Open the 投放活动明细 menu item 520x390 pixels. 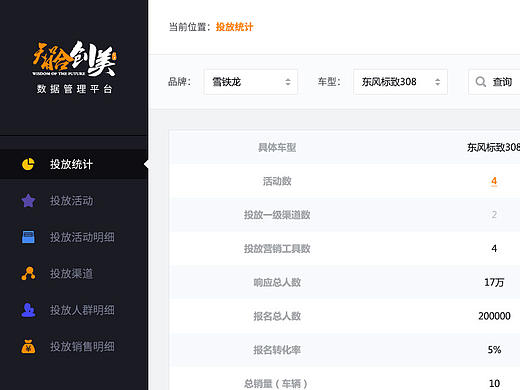(73, 237)
